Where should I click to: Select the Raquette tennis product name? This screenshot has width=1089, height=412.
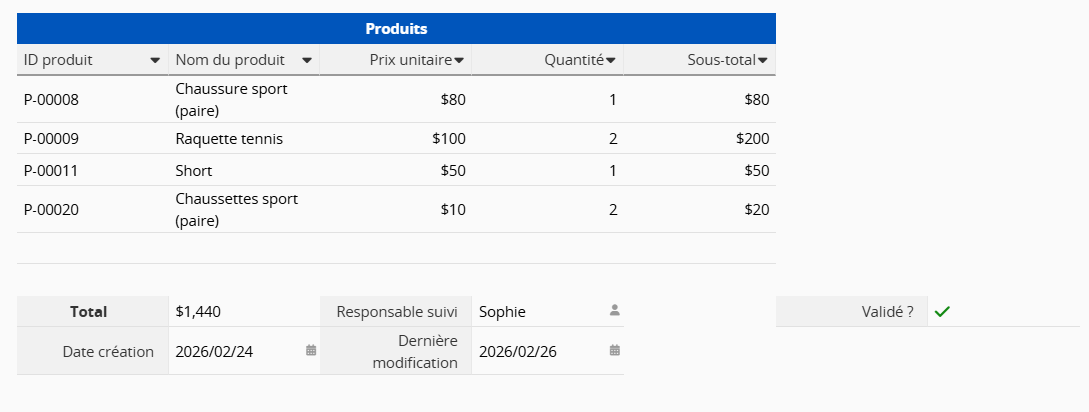(x=229, y=139)
